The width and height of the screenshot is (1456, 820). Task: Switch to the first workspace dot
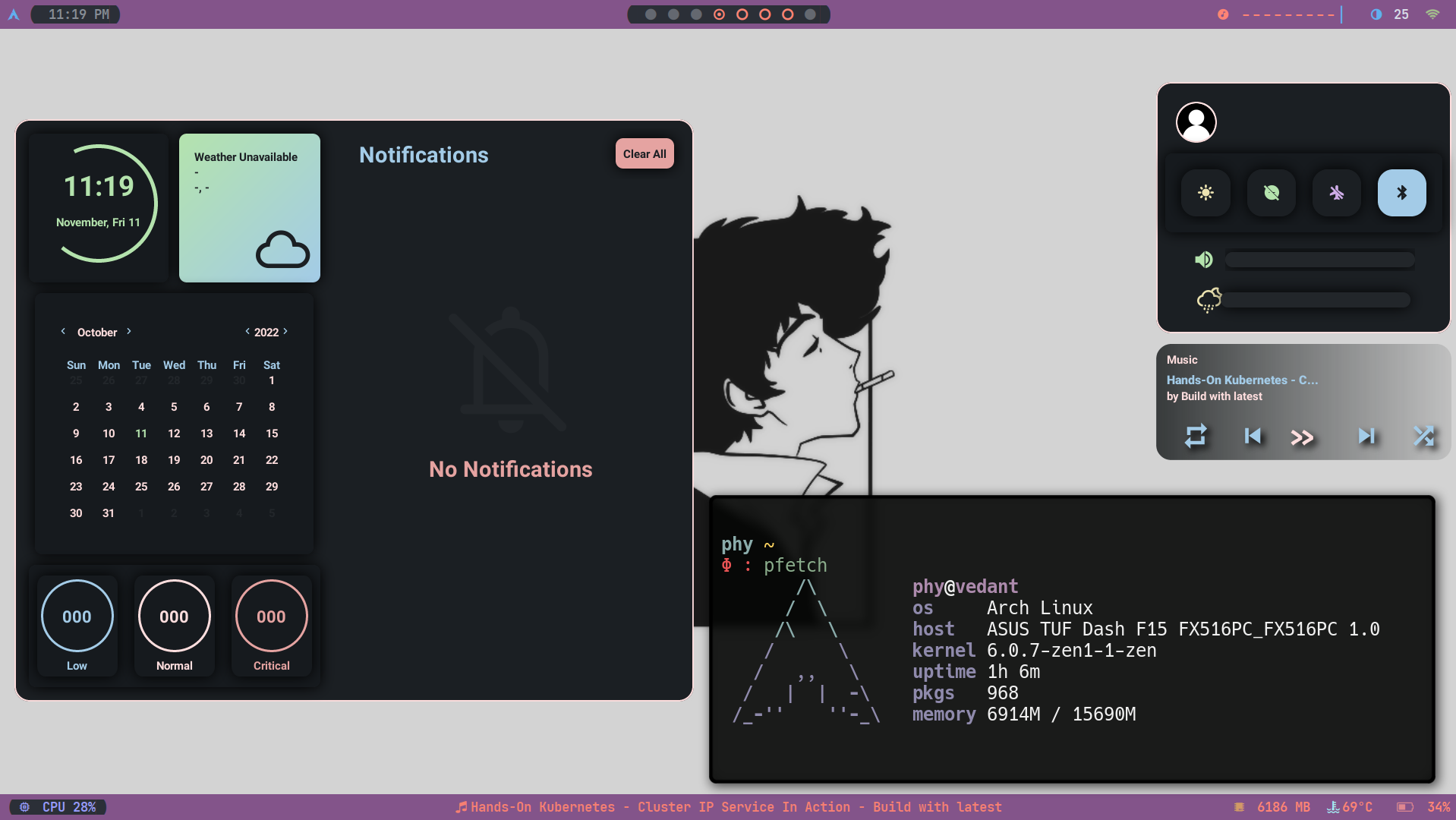[651, 14]
